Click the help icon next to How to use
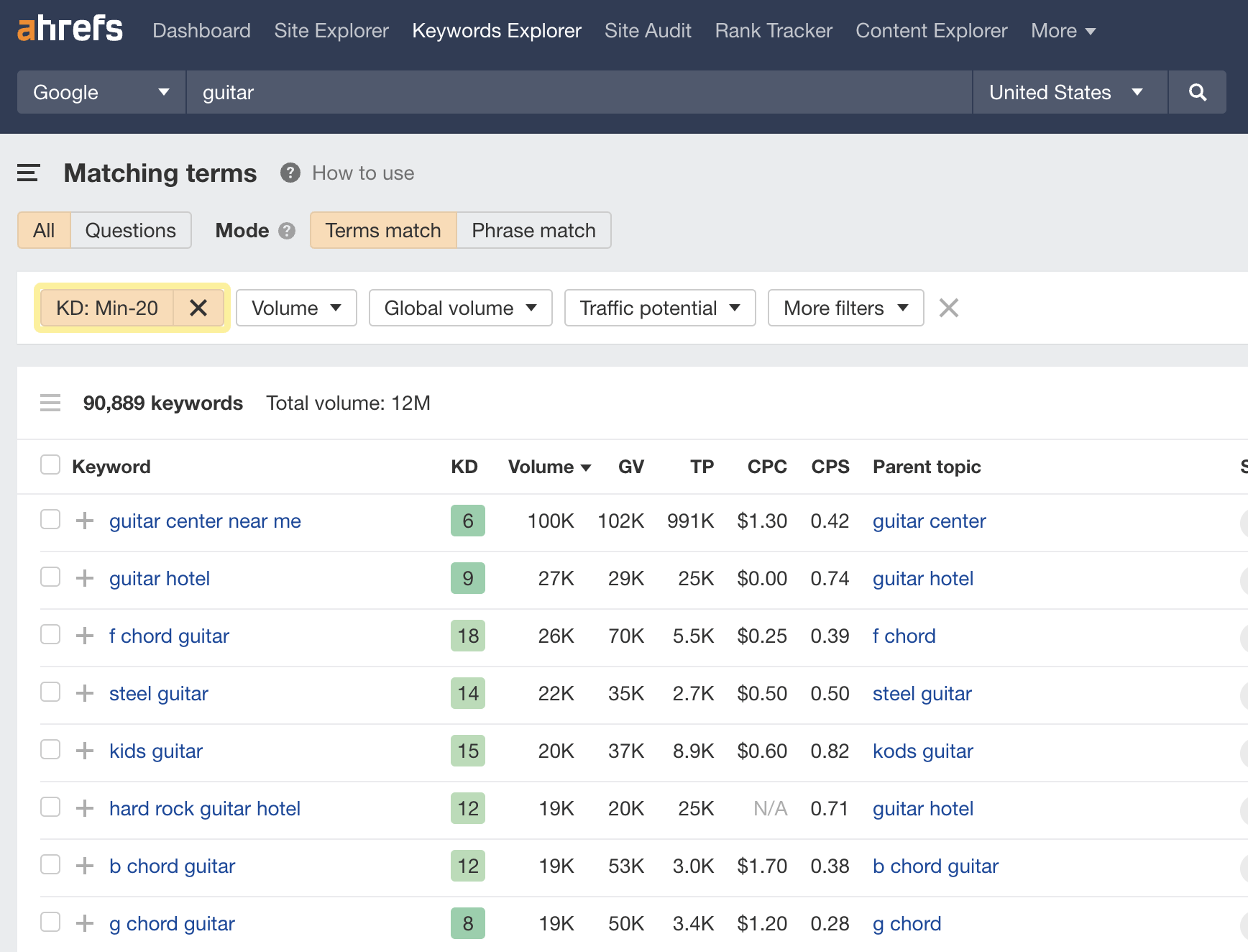Screen dimensions: 1248x952 click(290, 173)
